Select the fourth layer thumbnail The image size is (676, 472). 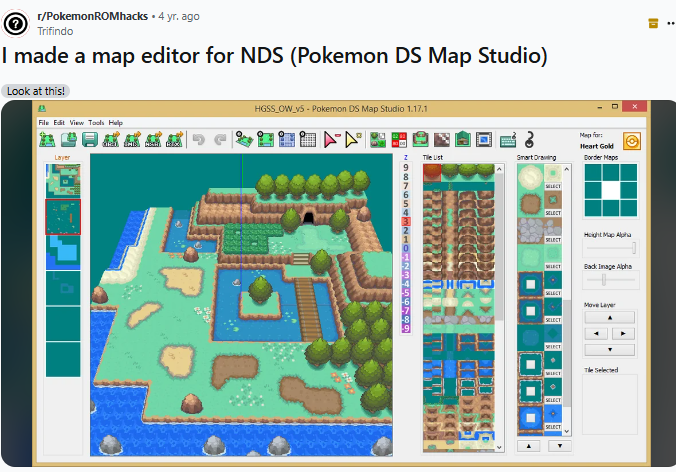(63, 288)
